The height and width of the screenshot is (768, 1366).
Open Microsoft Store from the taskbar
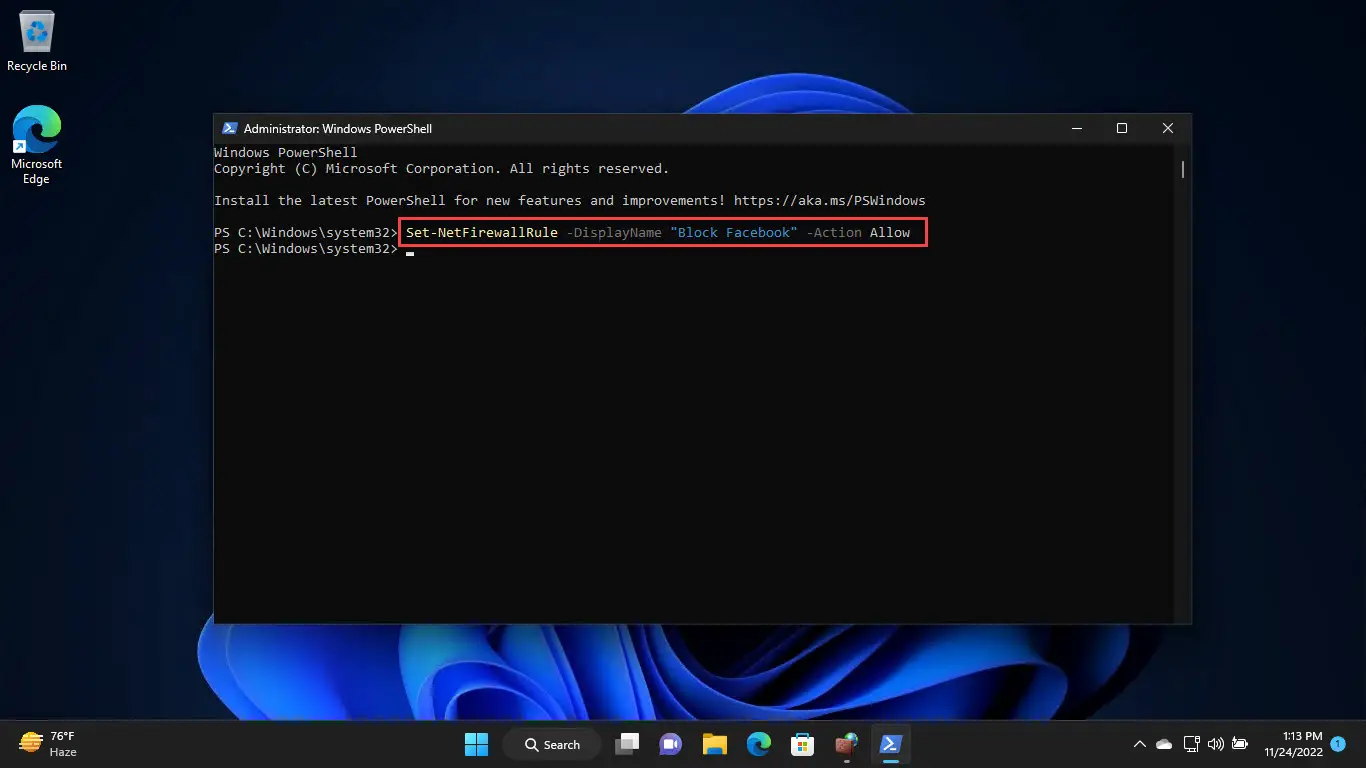click(802, 744)
